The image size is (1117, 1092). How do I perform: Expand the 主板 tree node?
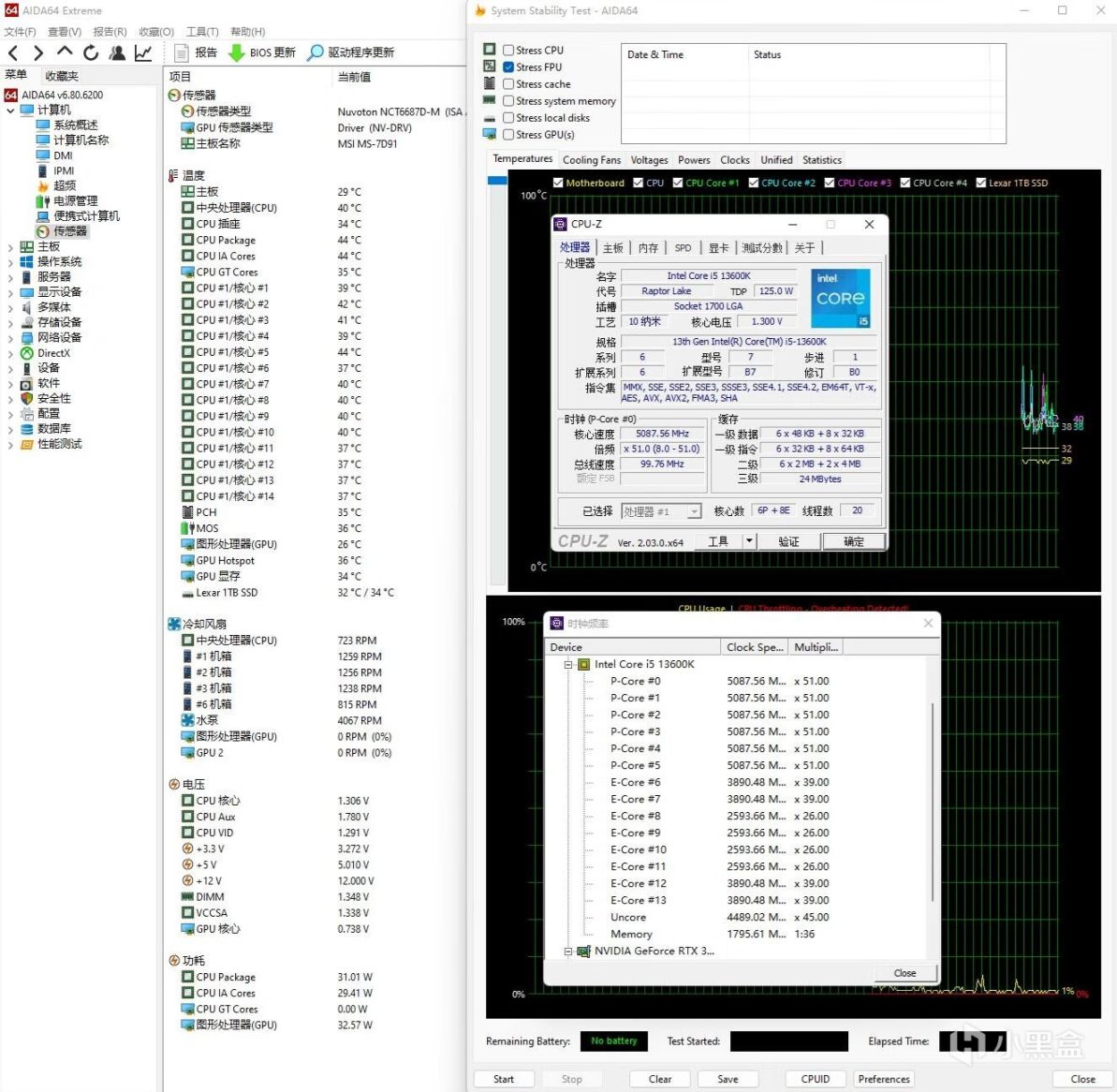10,247
